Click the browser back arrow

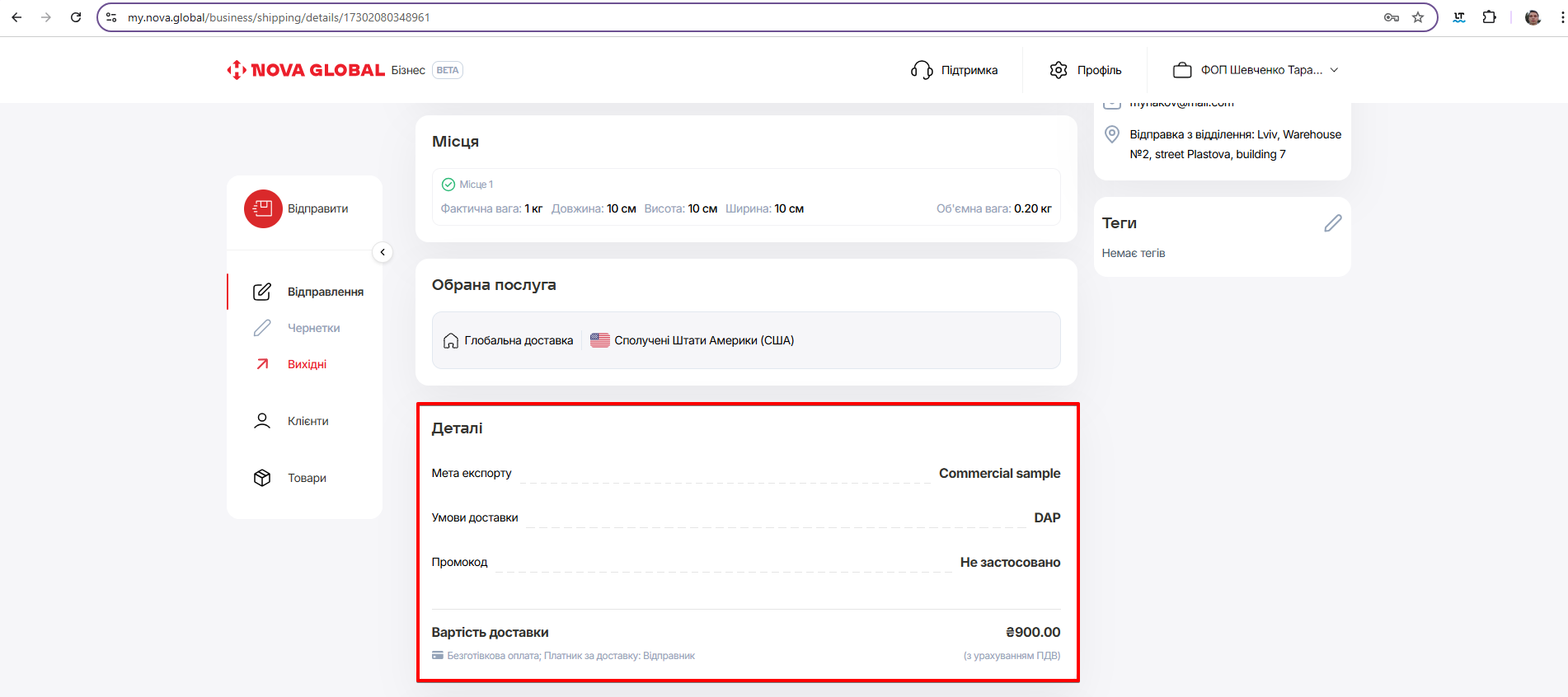click(16, 17)
